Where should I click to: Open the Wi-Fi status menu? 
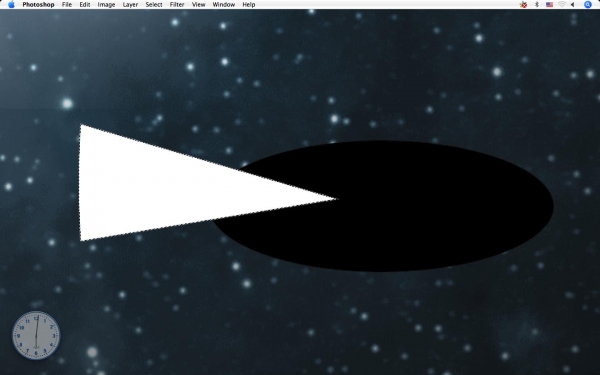click(x=562, y=5)
